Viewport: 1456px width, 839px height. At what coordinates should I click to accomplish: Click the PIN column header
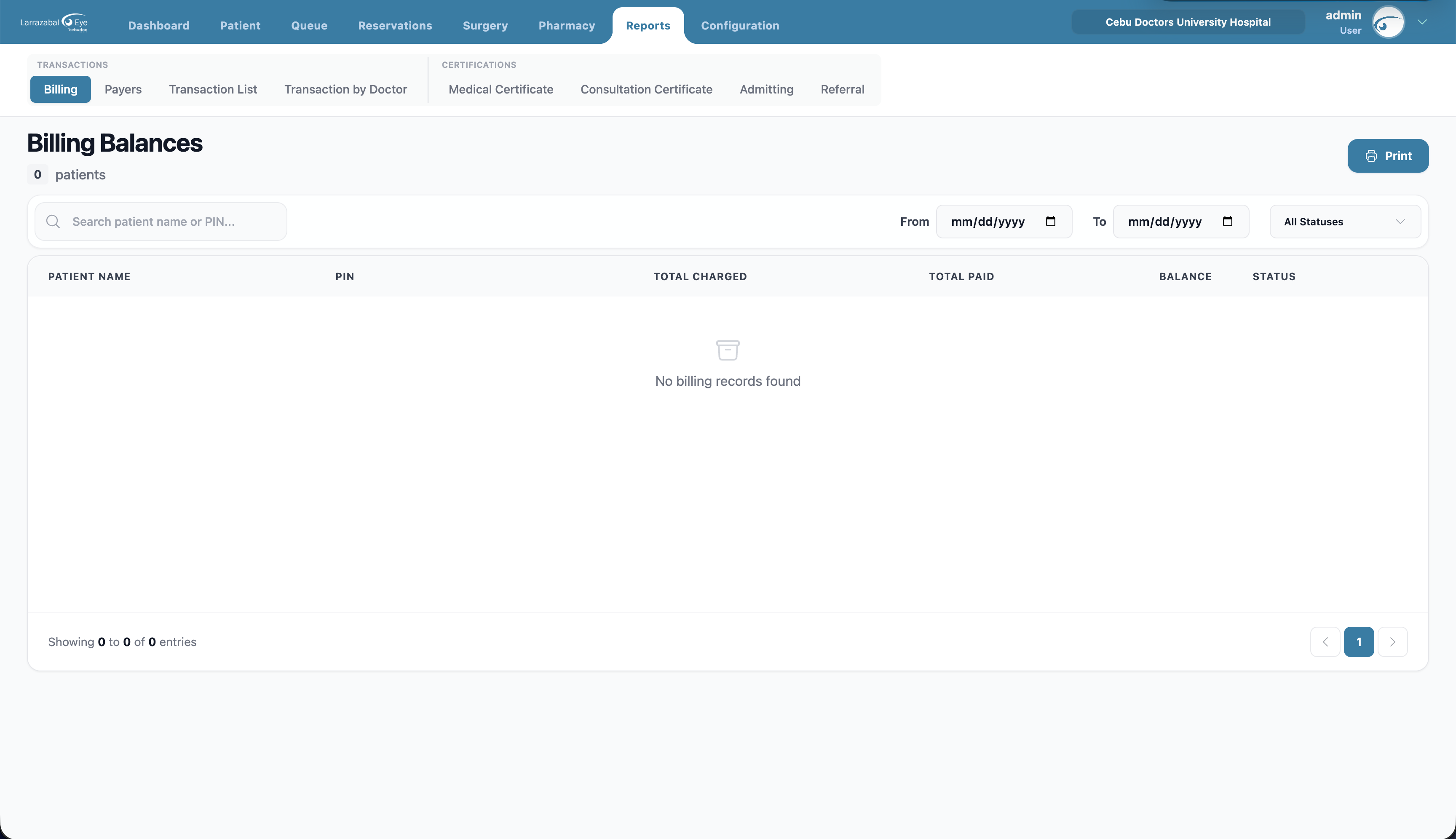(x=345, y=277)
